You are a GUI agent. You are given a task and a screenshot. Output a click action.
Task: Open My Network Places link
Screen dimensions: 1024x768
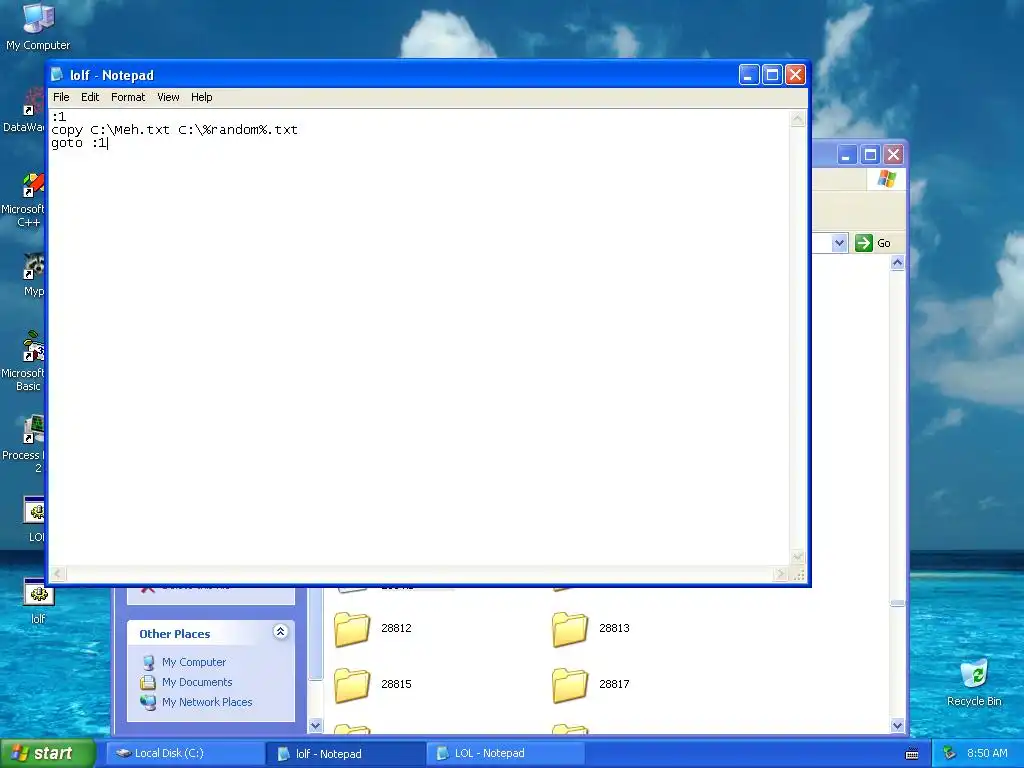point(207,702)
